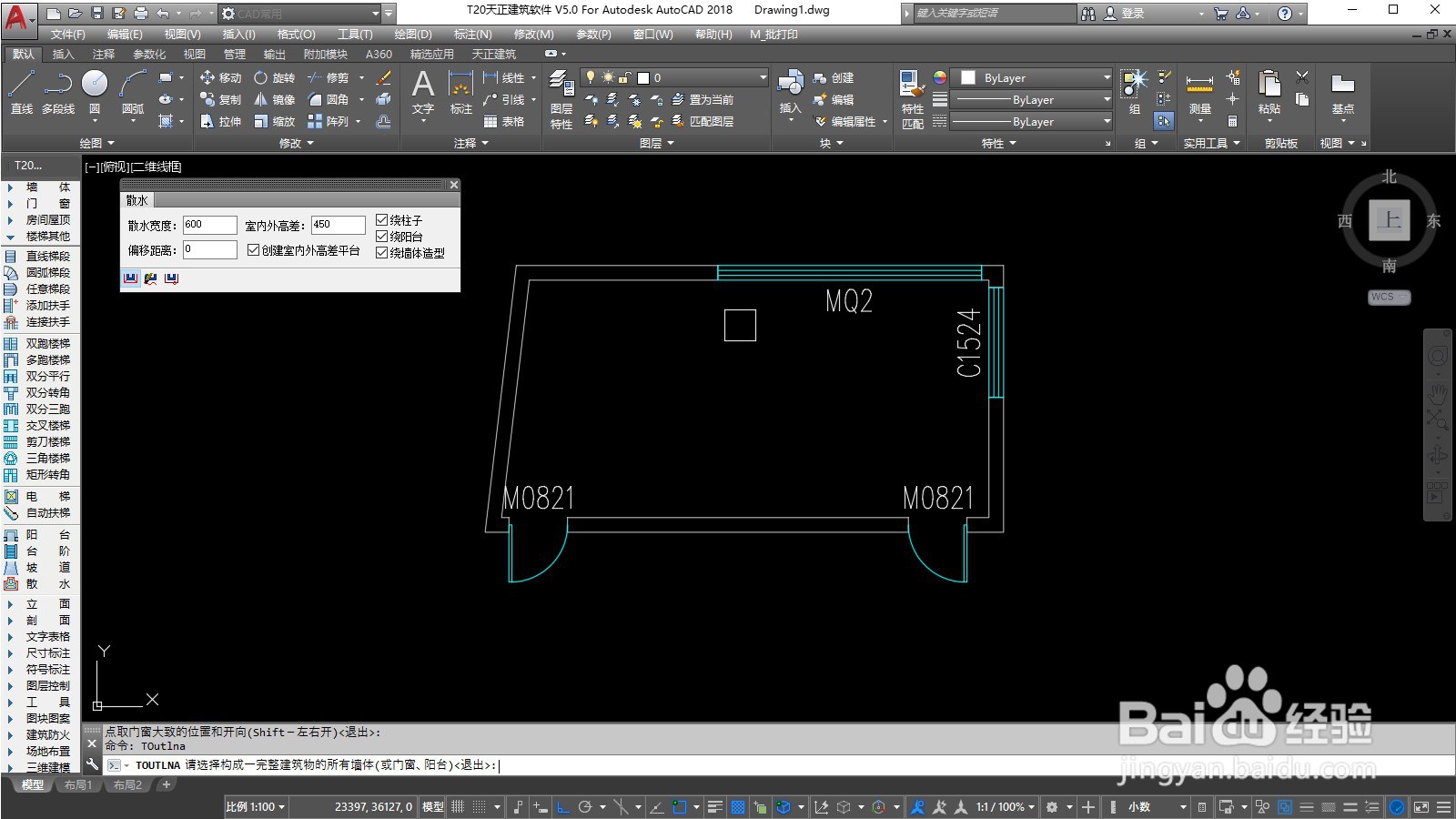Image resolution: width=1456 pixels, height=819 pixels.
Task: Open the layer name dropdown showing 0
Action: point(674,77)
